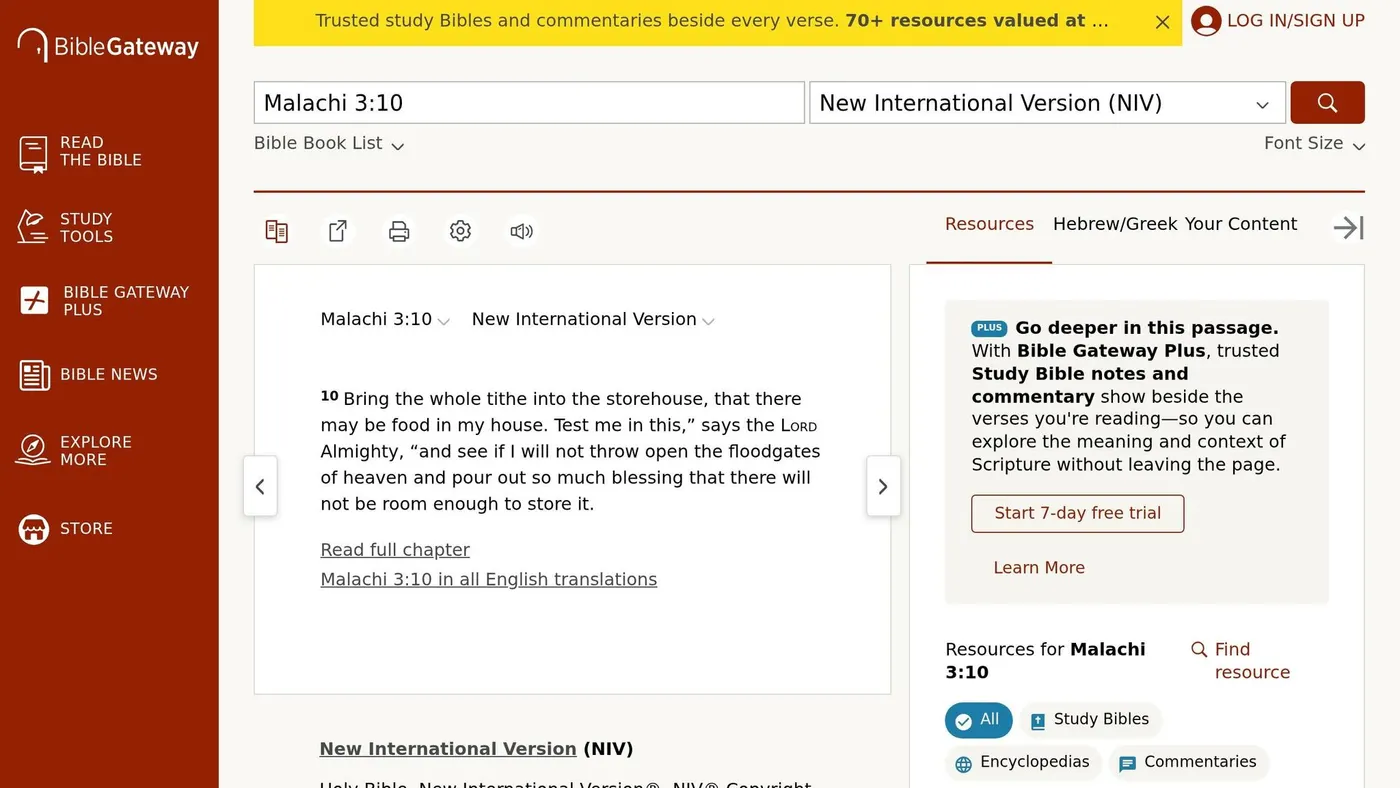Click the PLUS badge in promo box

coord(989,328)
